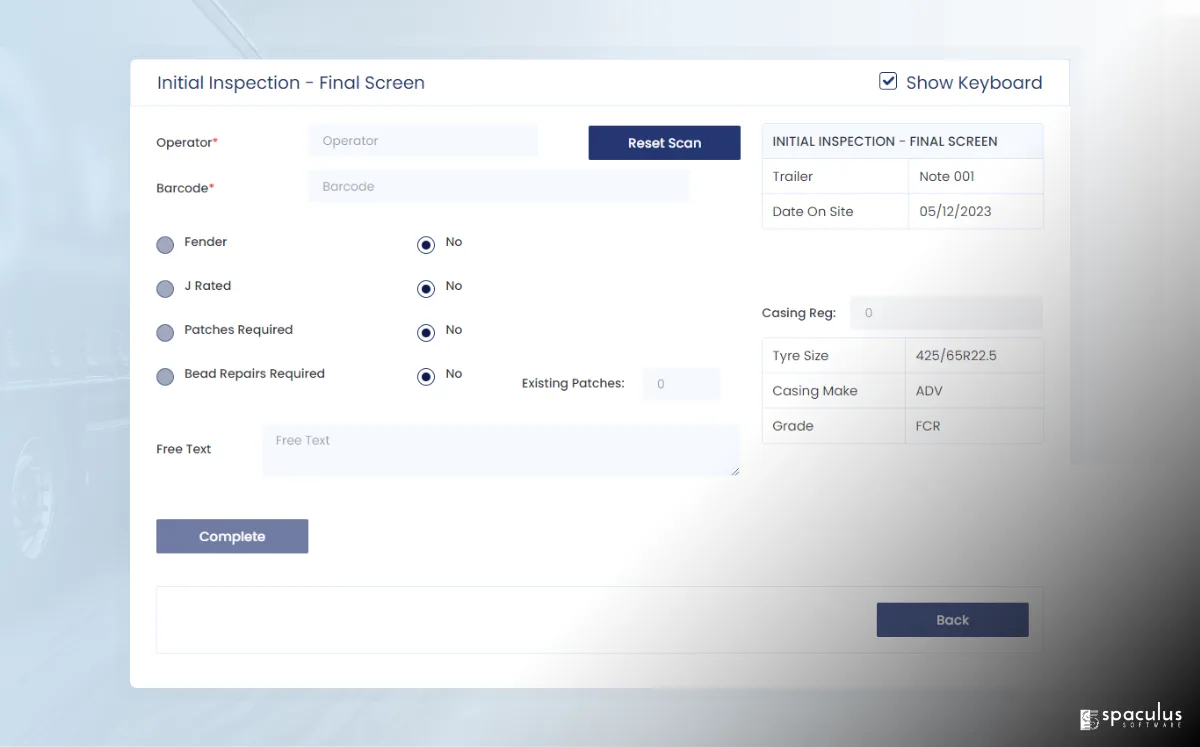Grab the Free Text resize handle
Viewport: 1200px width, 747px height.
coord(735,471)
